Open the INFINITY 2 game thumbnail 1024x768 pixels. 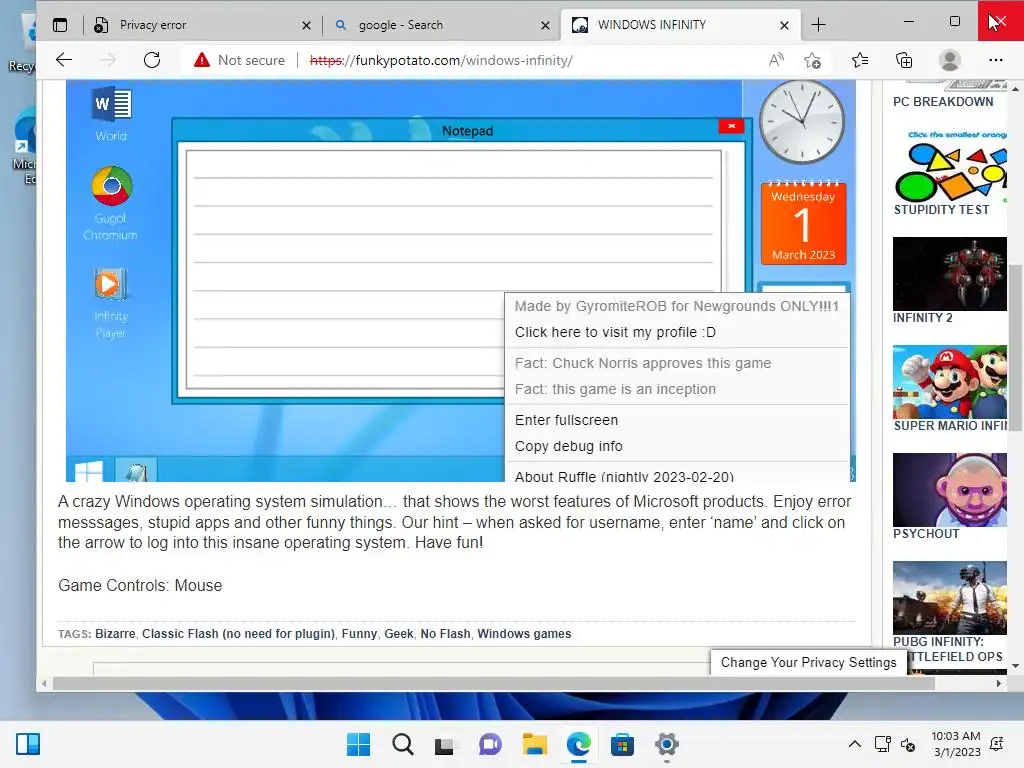click(x=950, y=274)
